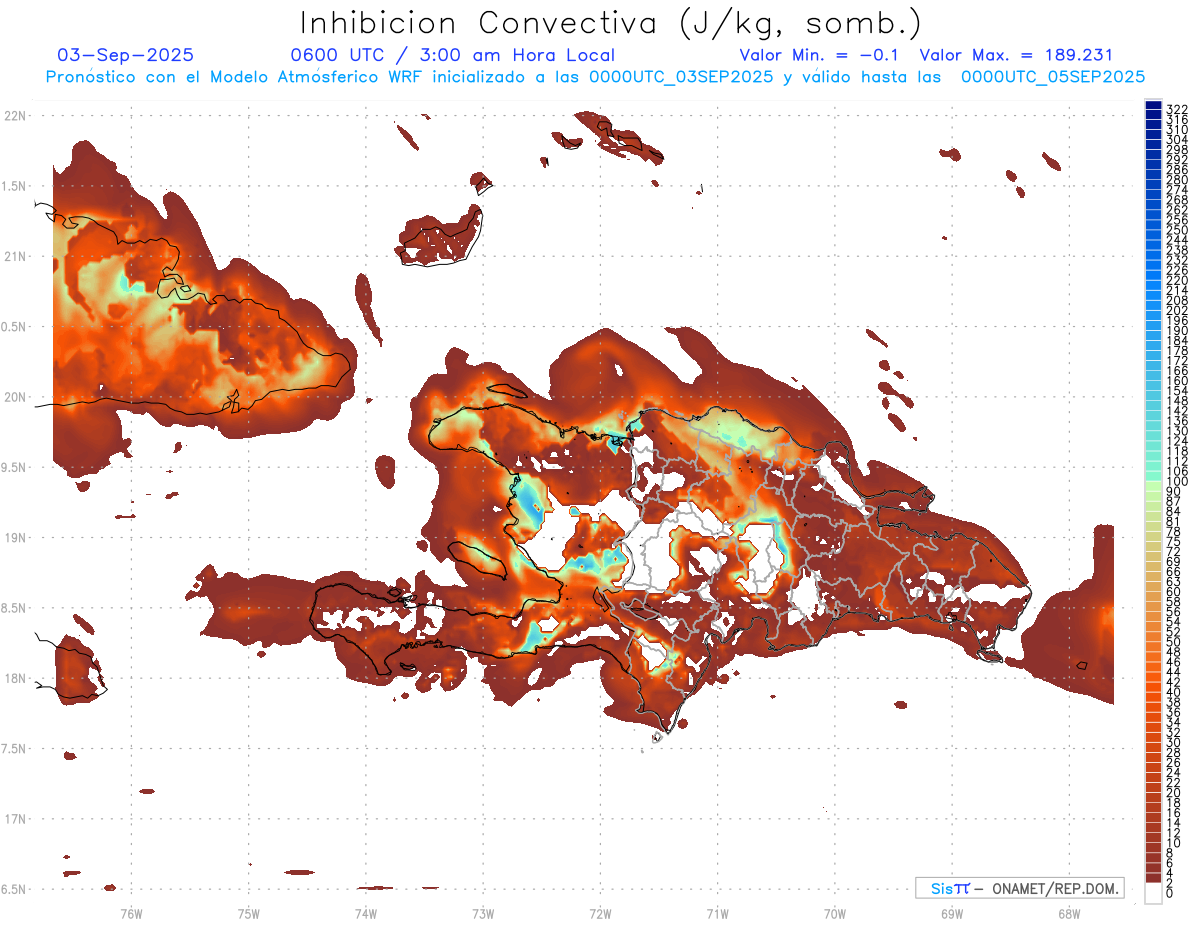
Task: Pick the white 0 swatch at colorbar bottom
Action: pos(1153,895)
